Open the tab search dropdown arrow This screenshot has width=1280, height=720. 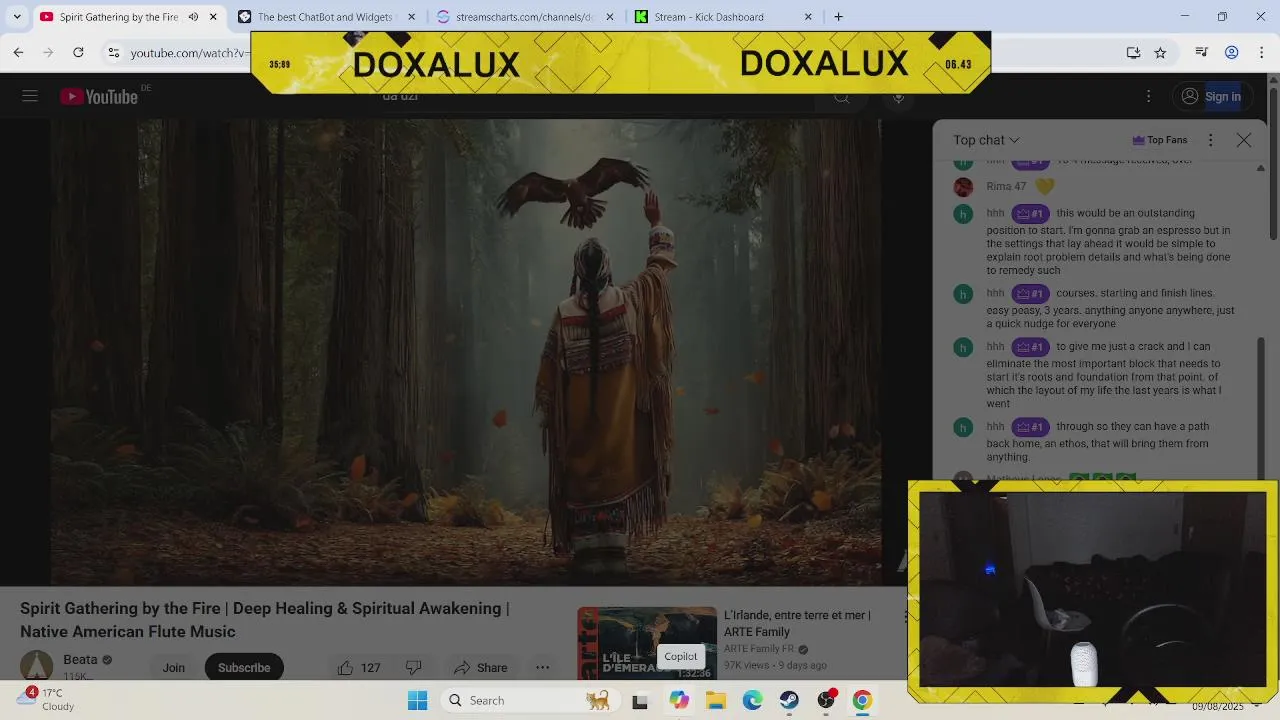(x=17, y=17)
